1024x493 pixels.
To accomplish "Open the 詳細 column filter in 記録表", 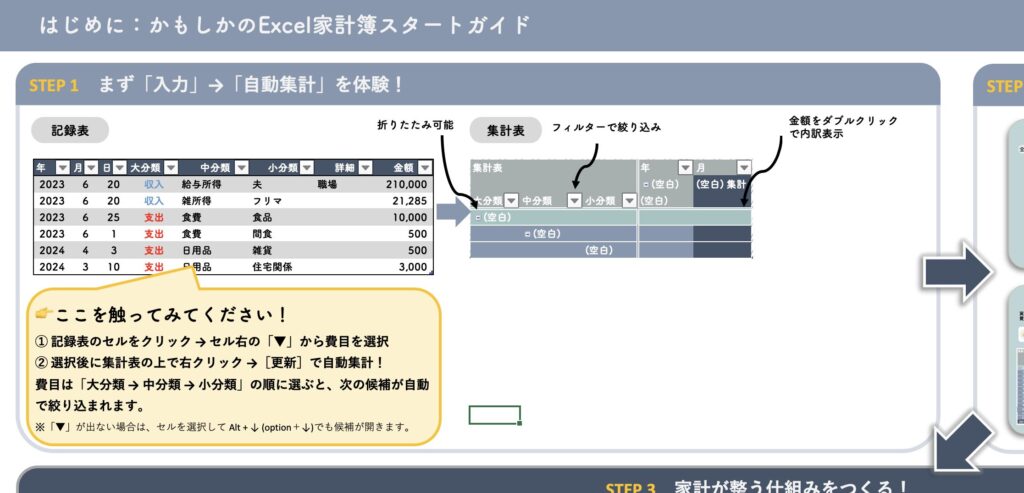I will (367, 168).
